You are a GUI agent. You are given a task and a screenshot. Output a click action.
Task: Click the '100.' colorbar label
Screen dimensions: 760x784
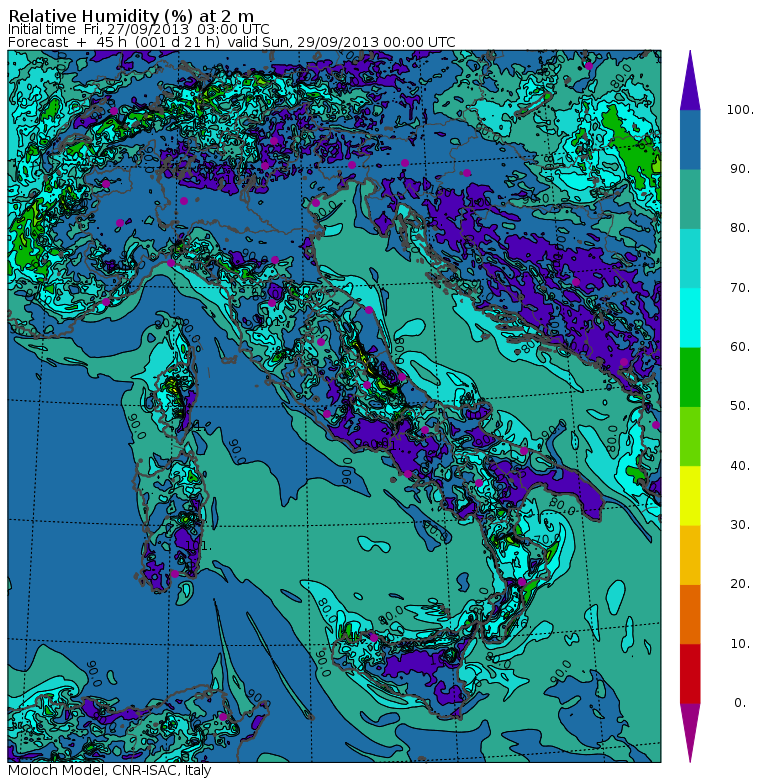[740, 110]
